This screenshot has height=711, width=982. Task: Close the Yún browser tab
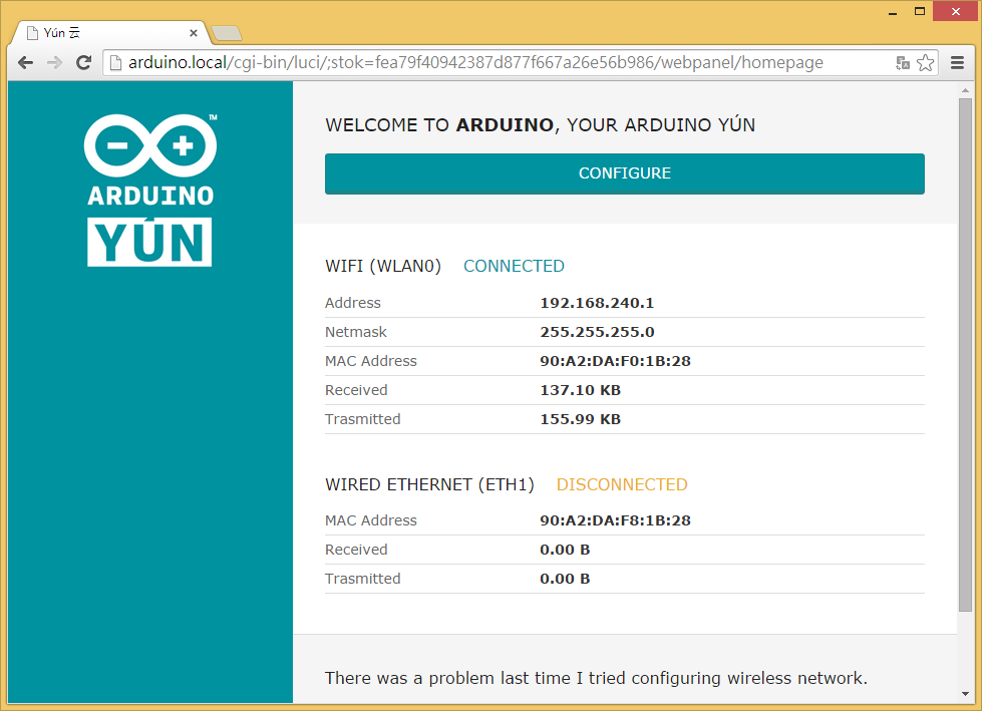coord(194,33)
